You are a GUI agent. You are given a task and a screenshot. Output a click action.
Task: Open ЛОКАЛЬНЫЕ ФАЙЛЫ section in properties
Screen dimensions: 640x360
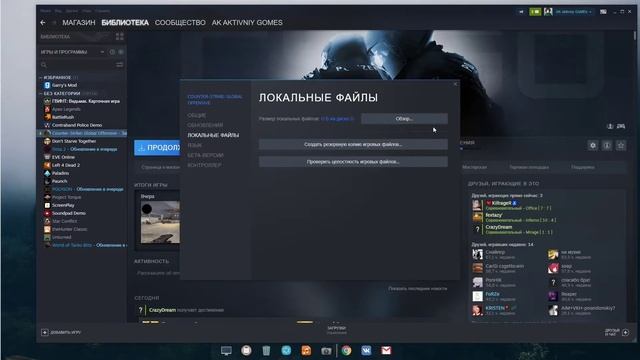pos(213,135)
